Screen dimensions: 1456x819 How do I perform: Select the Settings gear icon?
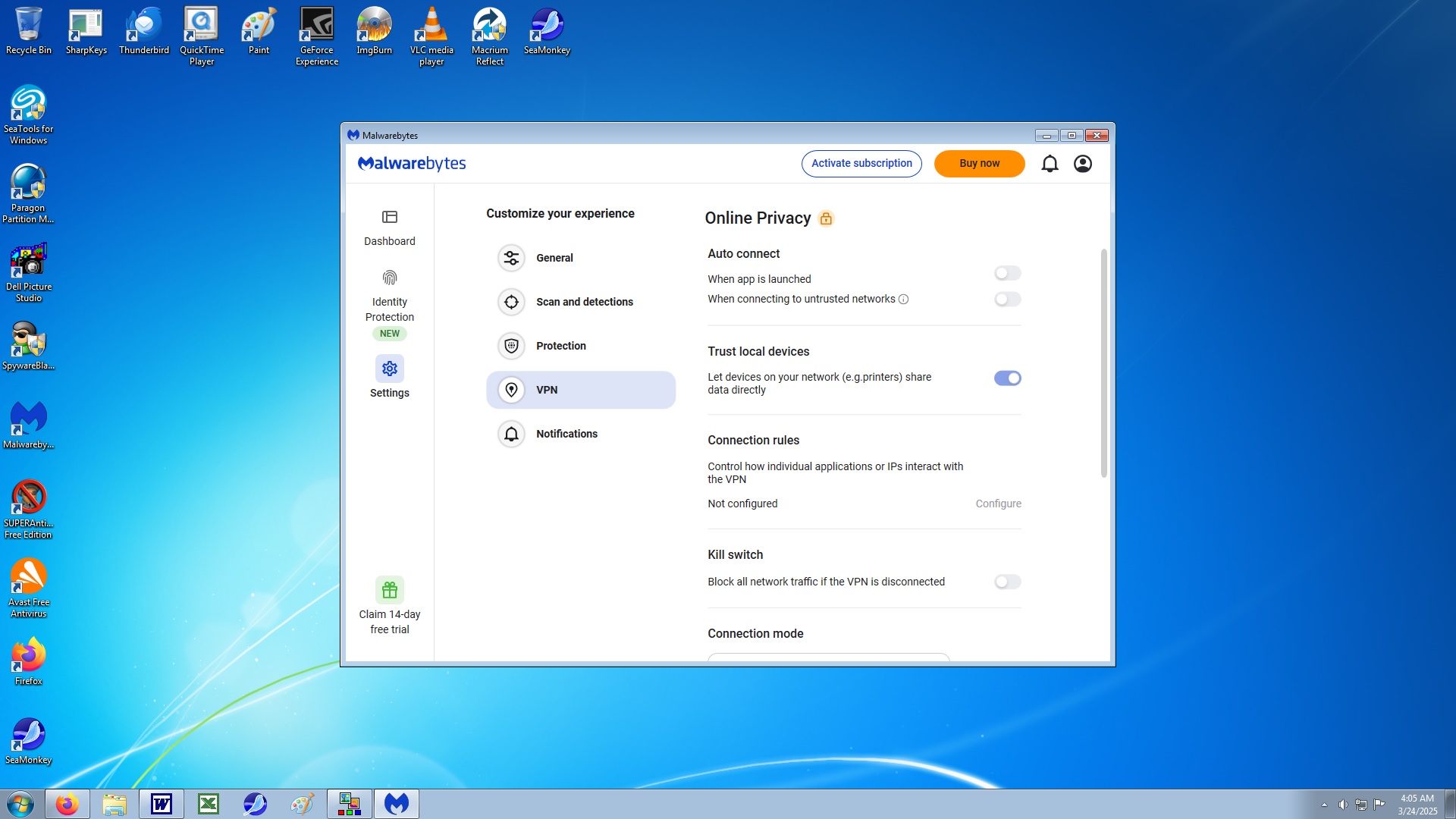(x=389, y=369)
